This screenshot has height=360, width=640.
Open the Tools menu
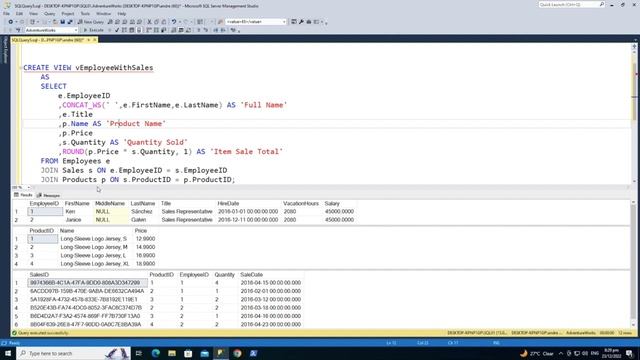(85, 13)
